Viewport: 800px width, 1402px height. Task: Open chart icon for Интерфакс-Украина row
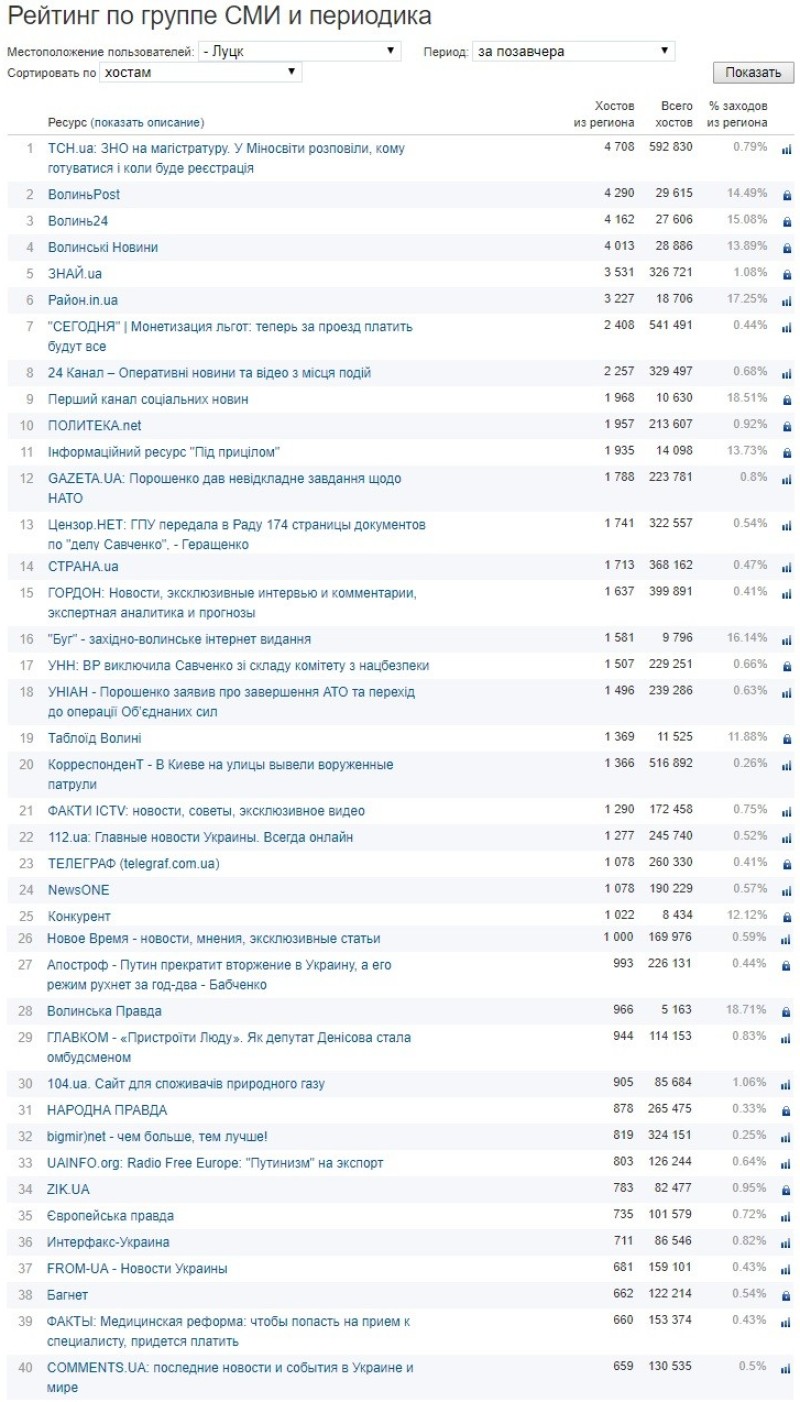point(786,1243)
